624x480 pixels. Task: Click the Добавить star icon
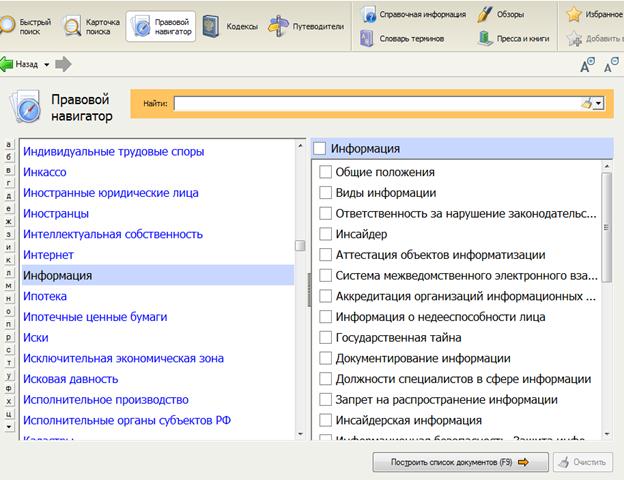pyautogui.click(x=574, y=39)
